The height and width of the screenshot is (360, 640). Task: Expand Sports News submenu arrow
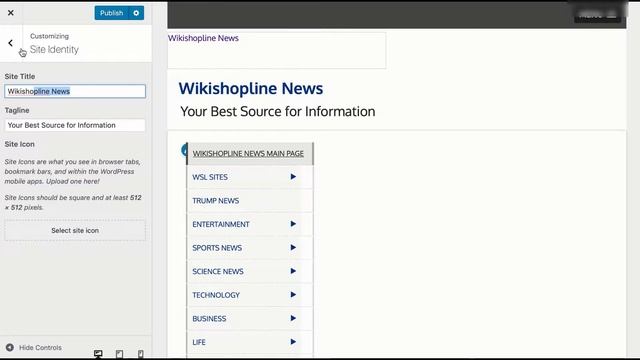[293, 248]
